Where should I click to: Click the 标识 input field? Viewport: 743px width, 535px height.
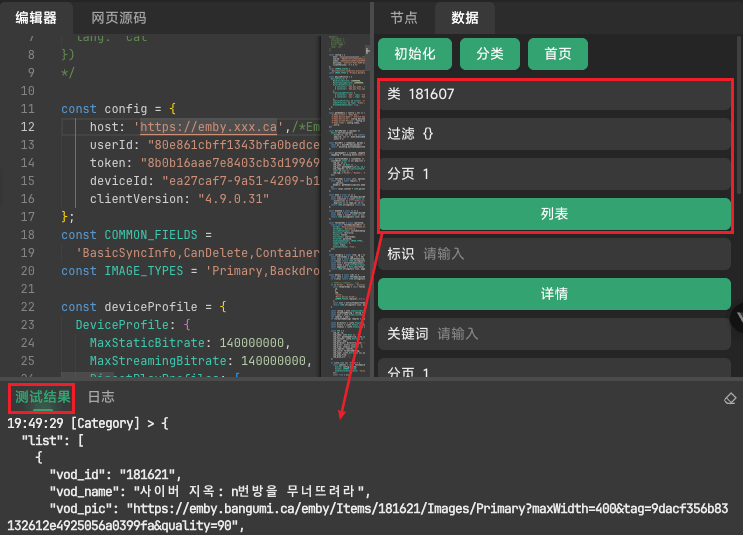click(x=570, y=254)
